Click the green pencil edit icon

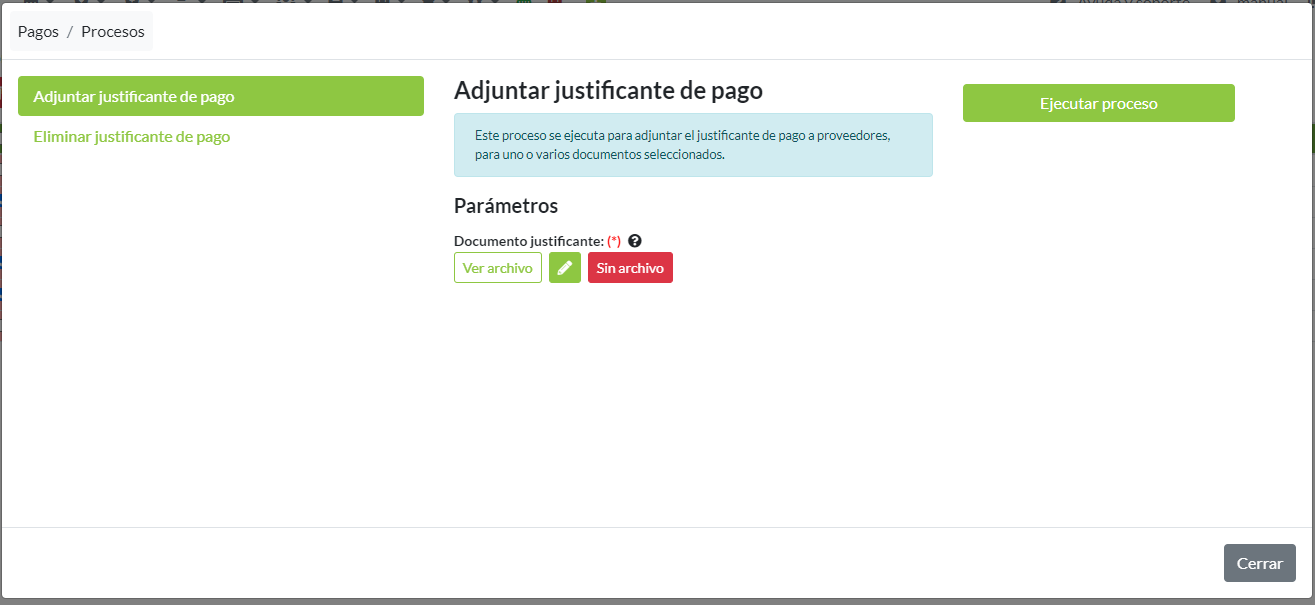click(565, 268)
